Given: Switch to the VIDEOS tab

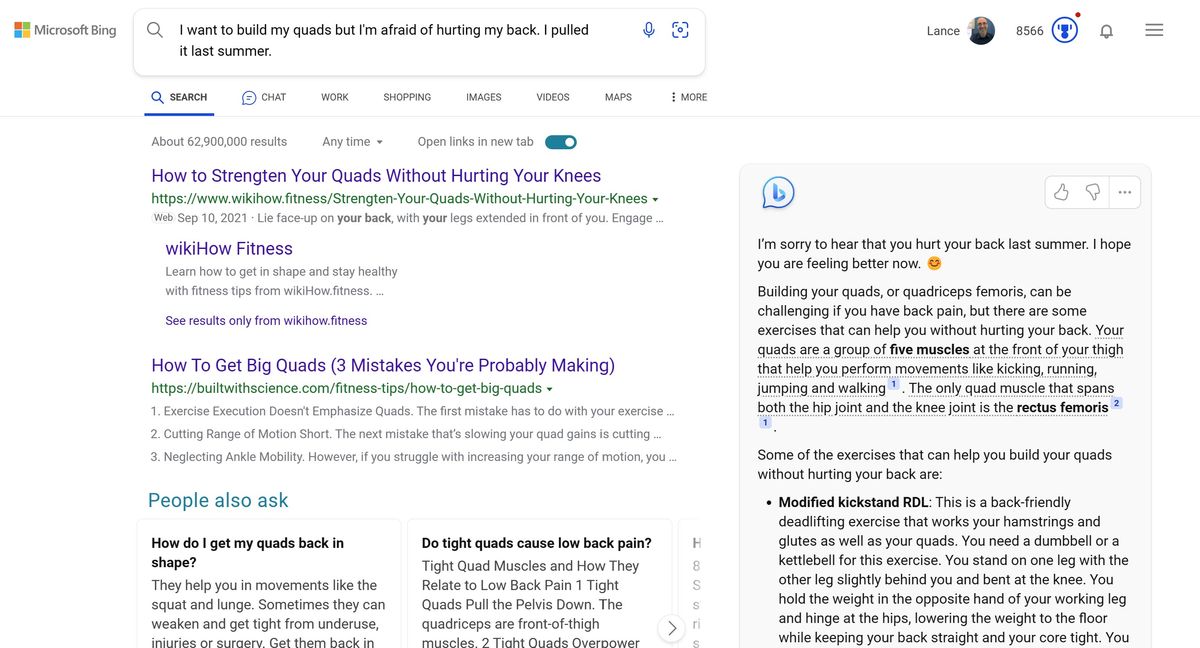Looking at the screenshot, I should (553, 97).
